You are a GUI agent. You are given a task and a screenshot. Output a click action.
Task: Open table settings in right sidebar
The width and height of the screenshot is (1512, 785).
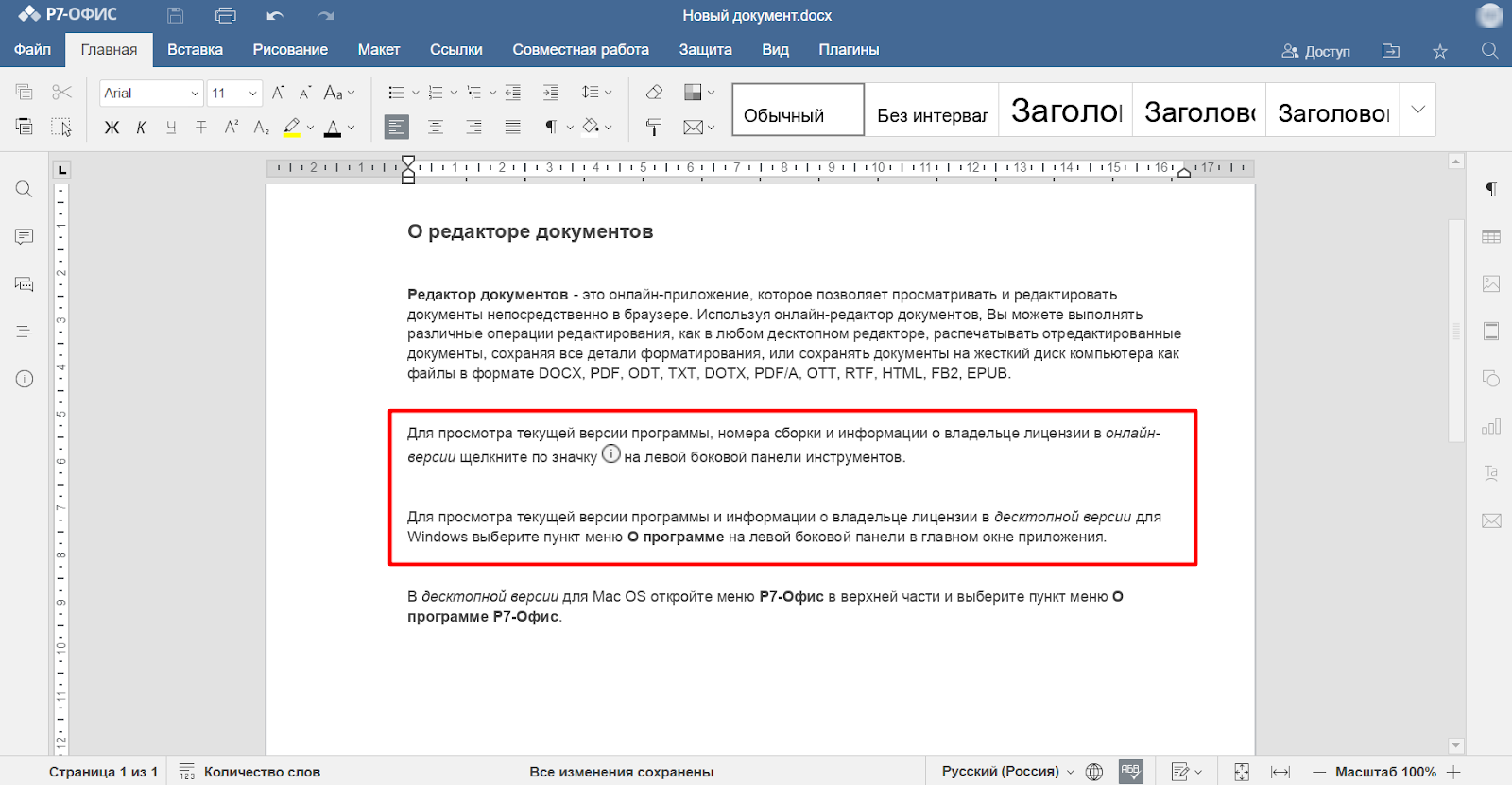pos(1491,236)
